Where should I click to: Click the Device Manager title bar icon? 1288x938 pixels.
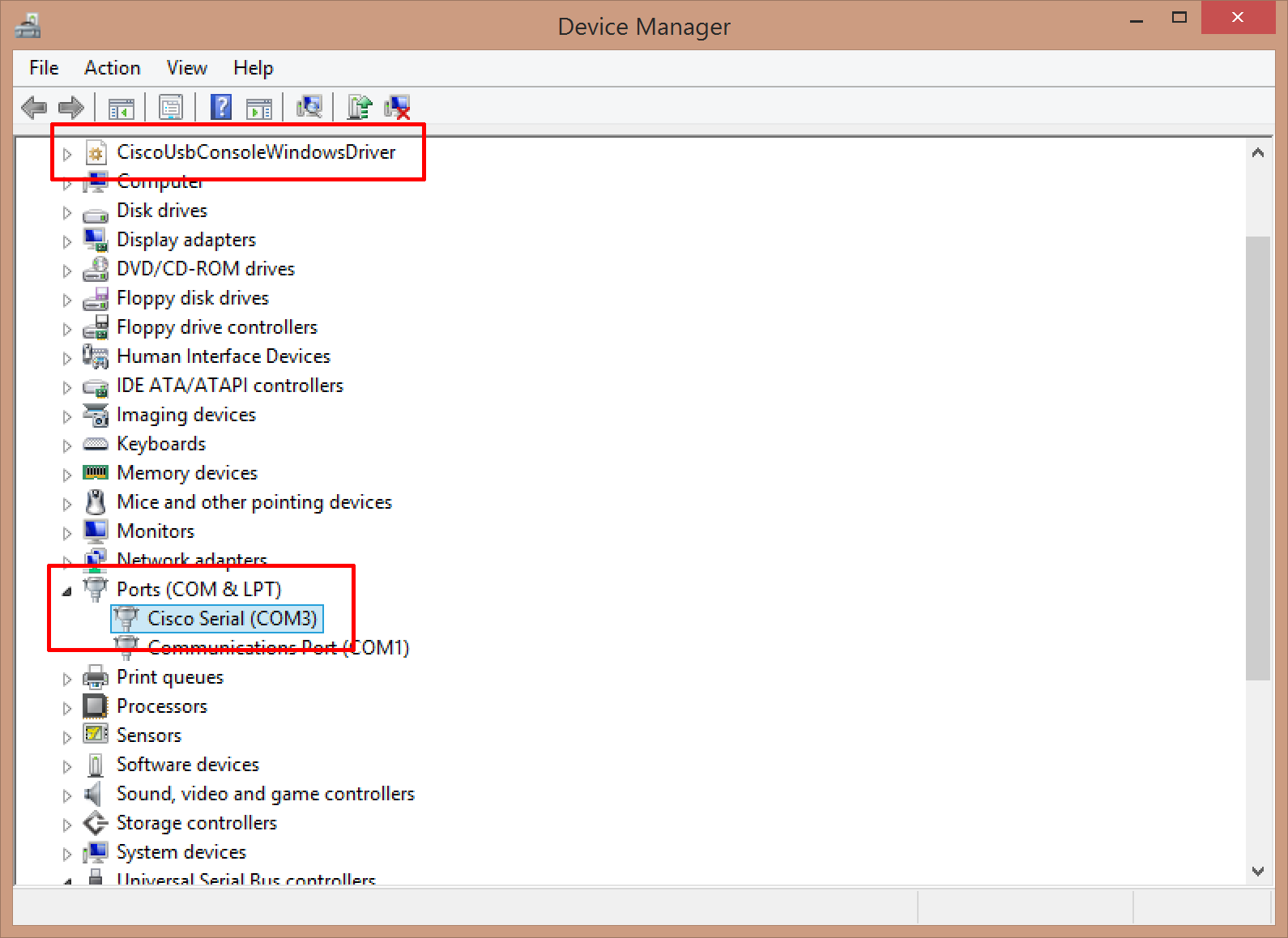tap(28, 26)
